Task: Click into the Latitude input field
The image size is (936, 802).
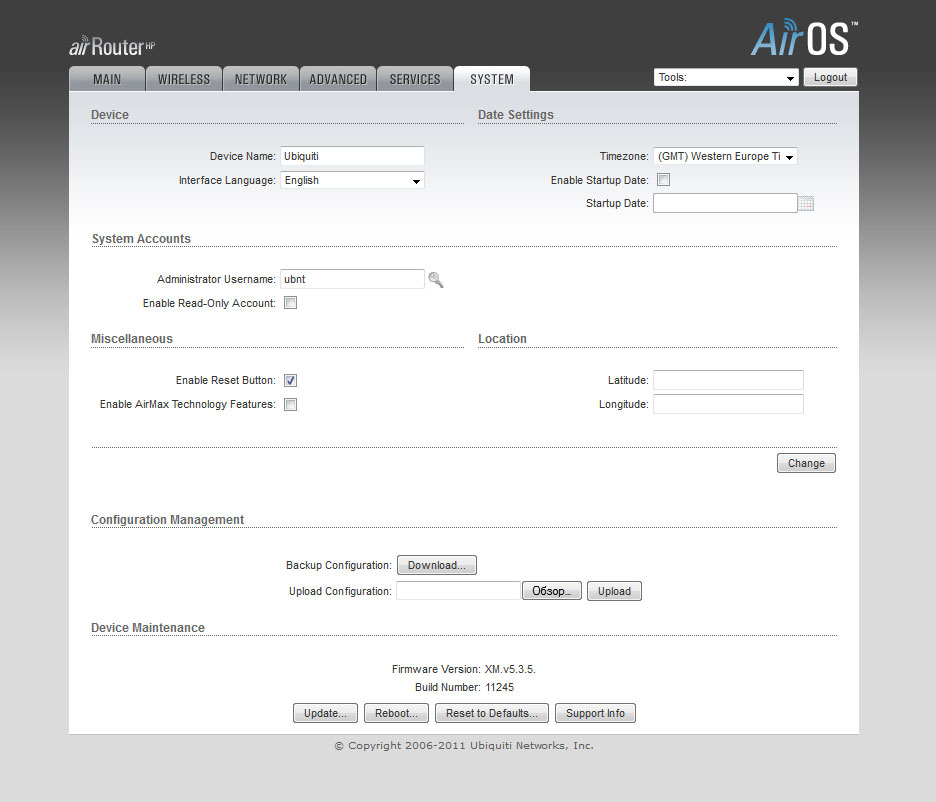Action: 728,380
